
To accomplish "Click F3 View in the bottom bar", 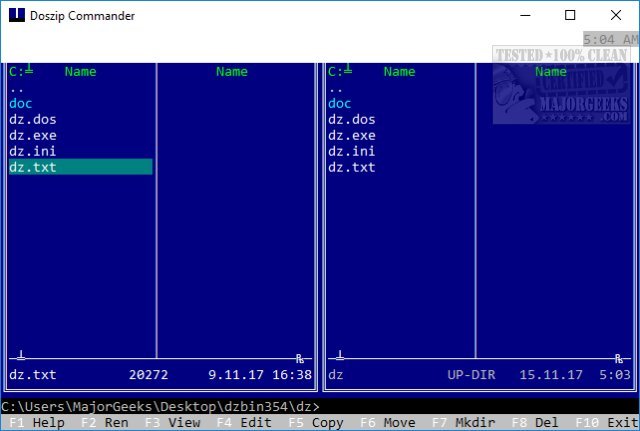I will tap(173, 423).
